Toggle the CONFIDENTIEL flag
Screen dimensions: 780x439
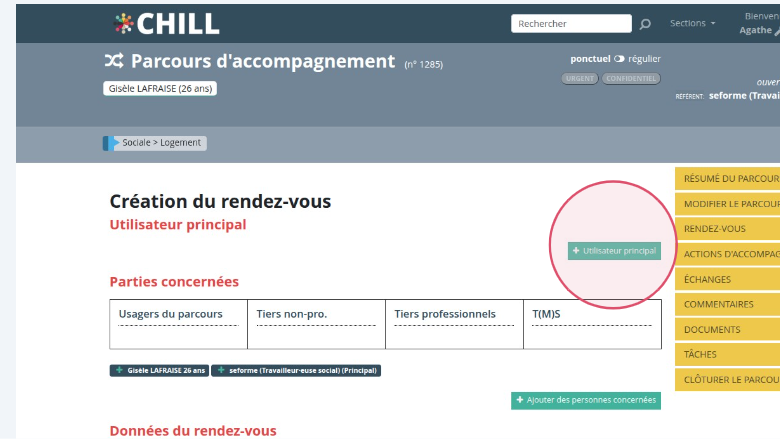pos(631,78)
